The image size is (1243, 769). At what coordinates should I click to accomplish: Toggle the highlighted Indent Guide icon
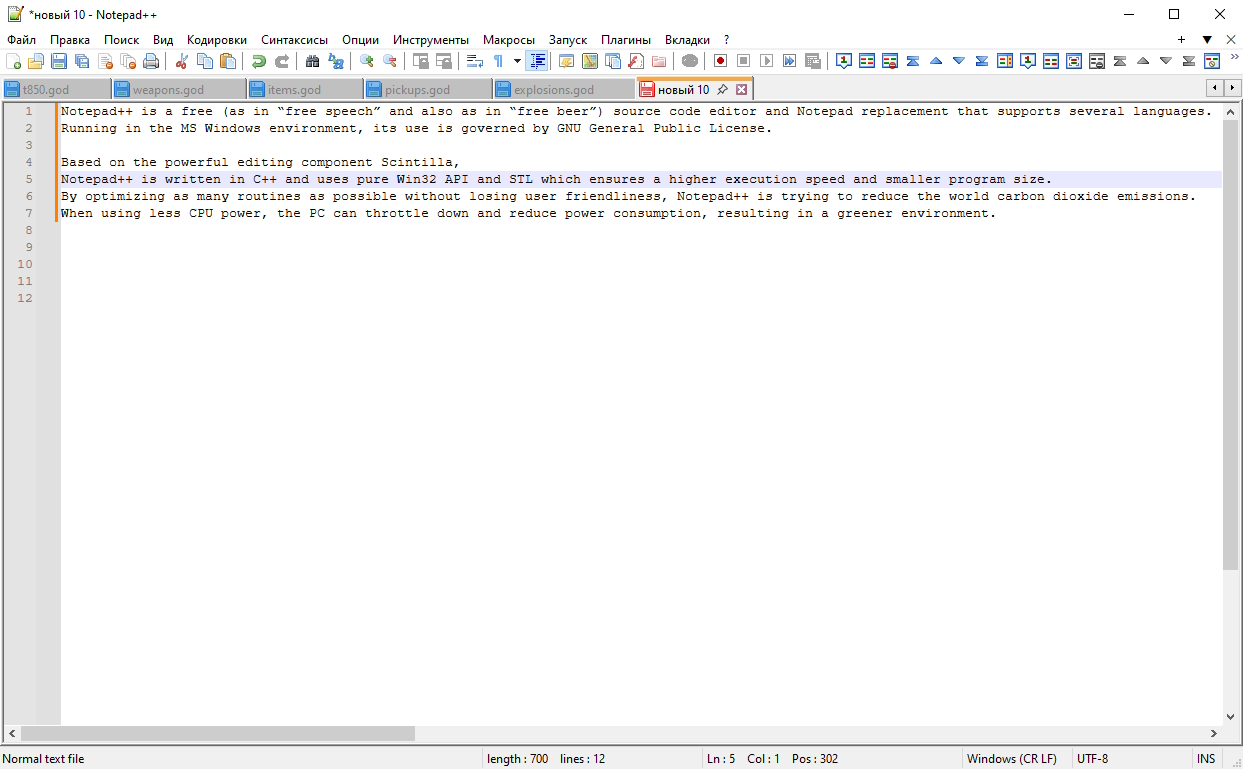click(537, 61)
